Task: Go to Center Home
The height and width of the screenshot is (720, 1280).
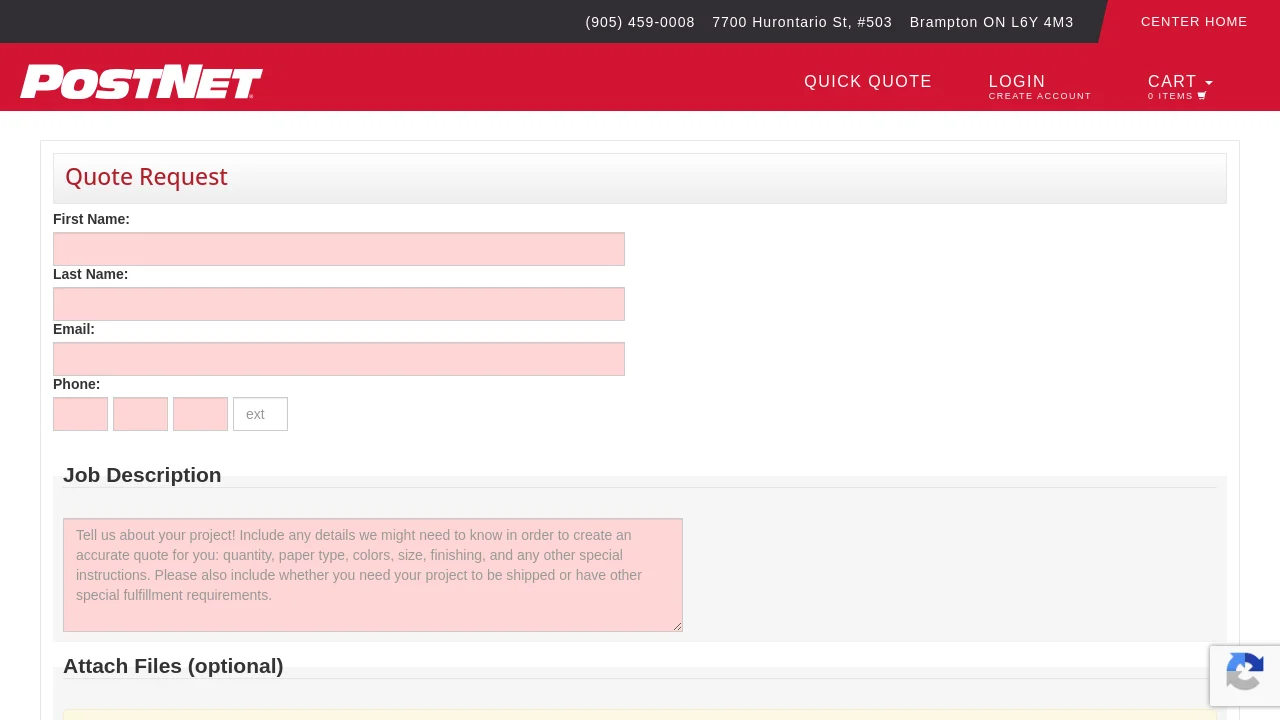Action: (1194, 22)
